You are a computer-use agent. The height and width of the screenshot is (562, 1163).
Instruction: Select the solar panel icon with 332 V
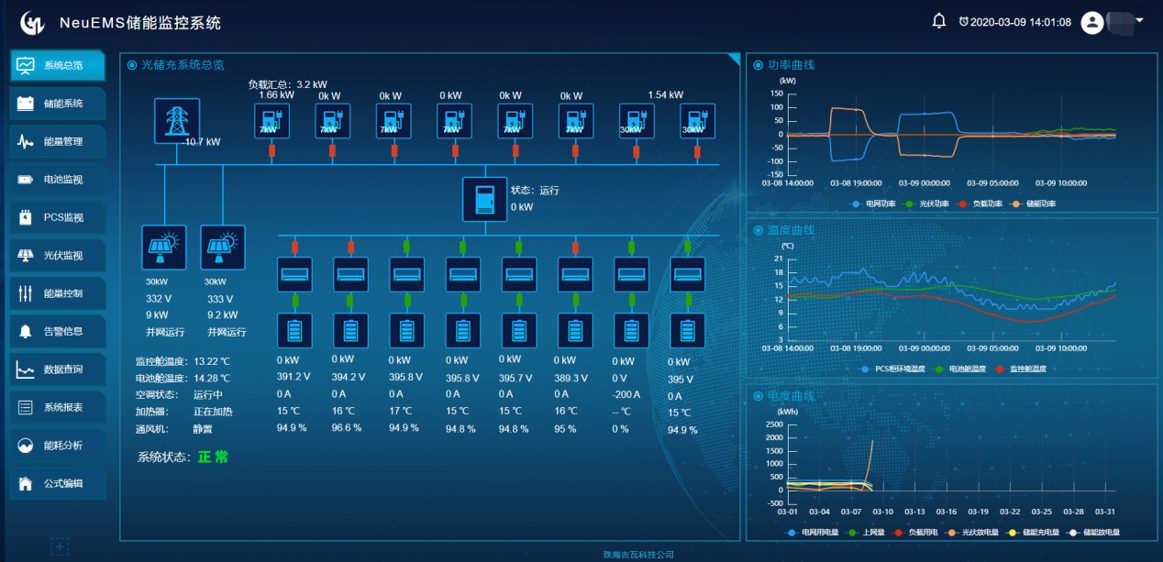pyautogui.click(x=164, y=248)
